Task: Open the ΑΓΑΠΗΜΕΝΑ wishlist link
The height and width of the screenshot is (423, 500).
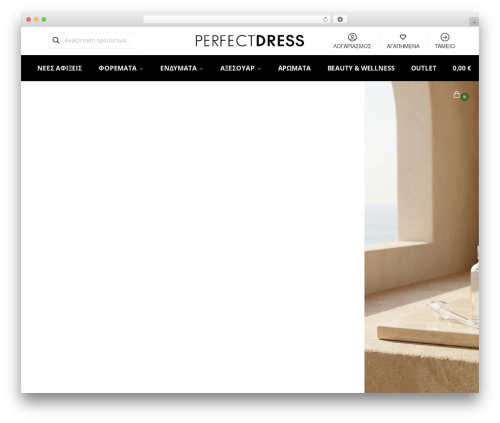Action: tap(403, 46)
